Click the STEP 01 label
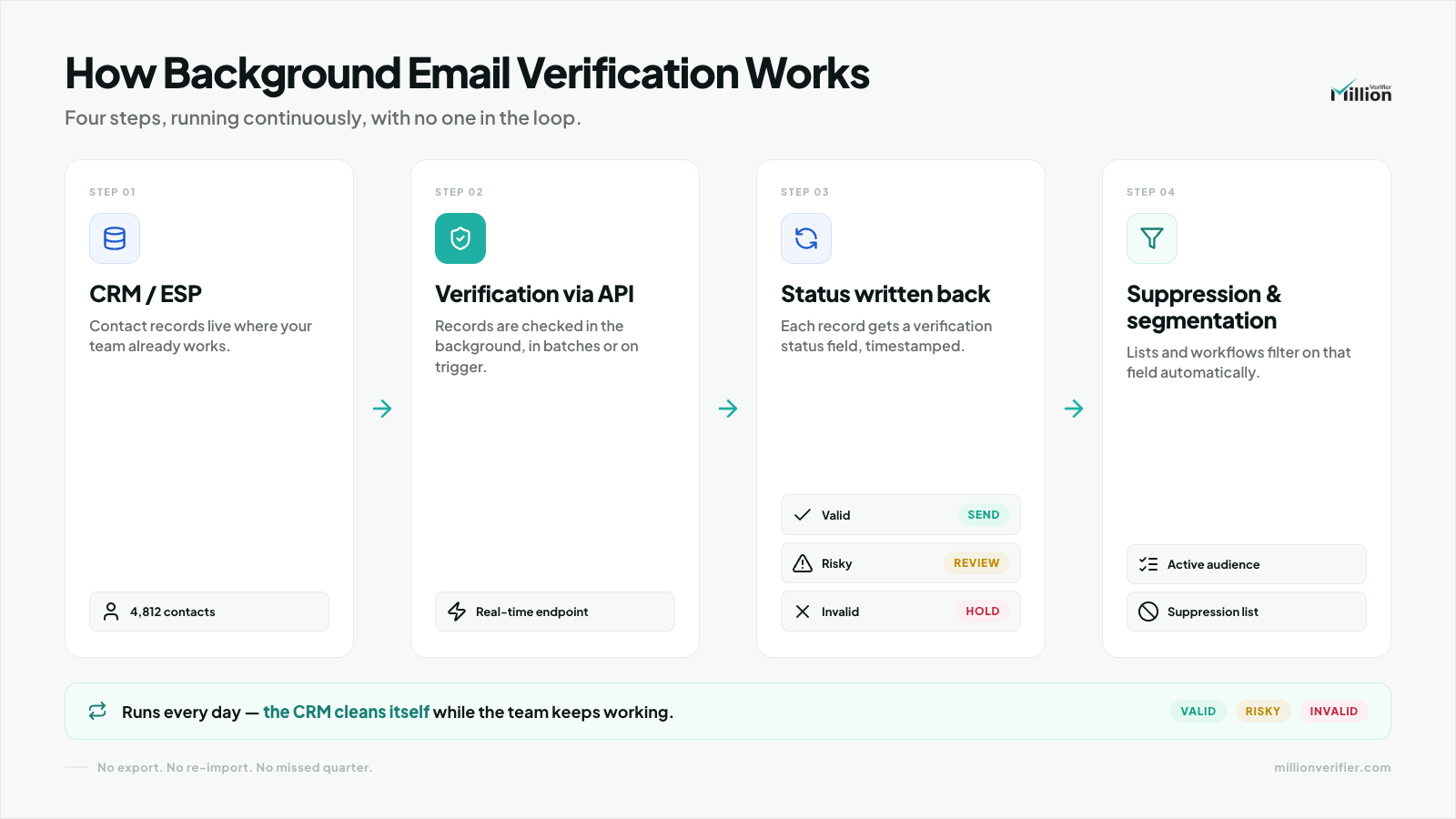Viewport: 1456px width, 819px height. tap(113, 192)
